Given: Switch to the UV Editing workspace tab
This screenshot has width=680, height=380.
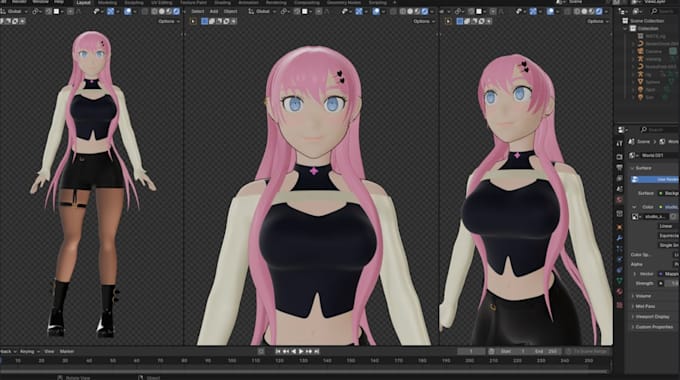Looking at the screenshot, I should tap(162, 3).
